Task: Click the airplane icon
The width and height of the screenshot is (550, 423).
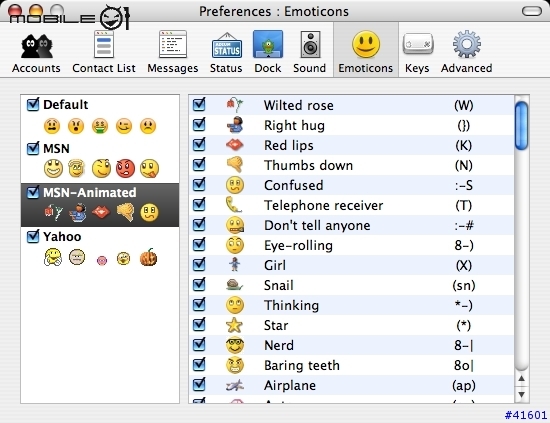Action: pos(235,385)
